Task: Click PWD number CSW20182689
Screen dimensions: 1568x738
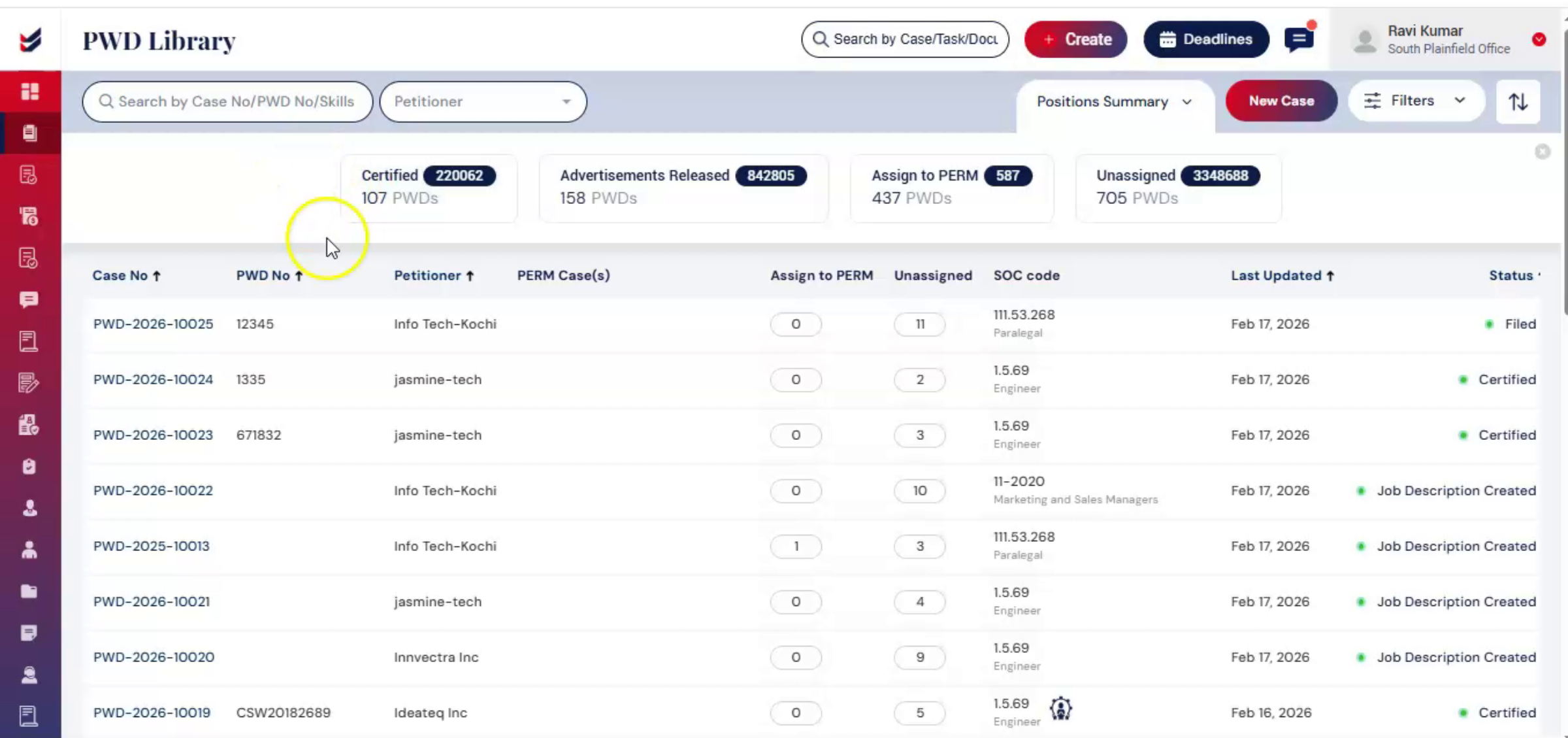Action: pos(283,713)
